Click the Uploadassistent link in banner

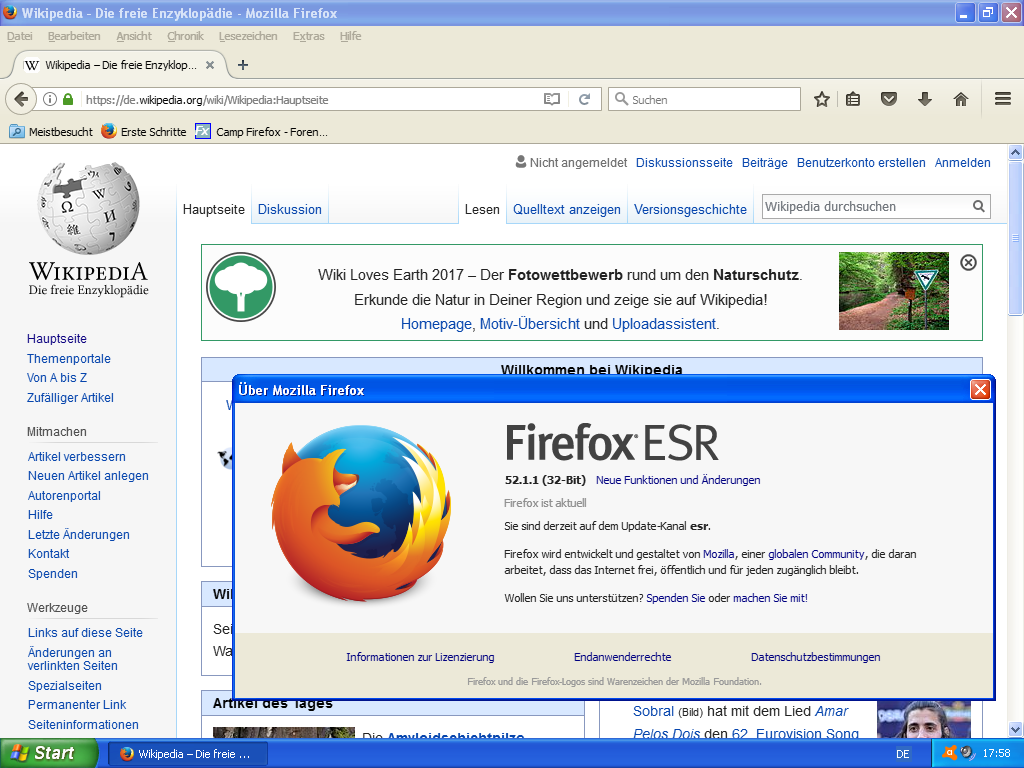click(664, 324)
